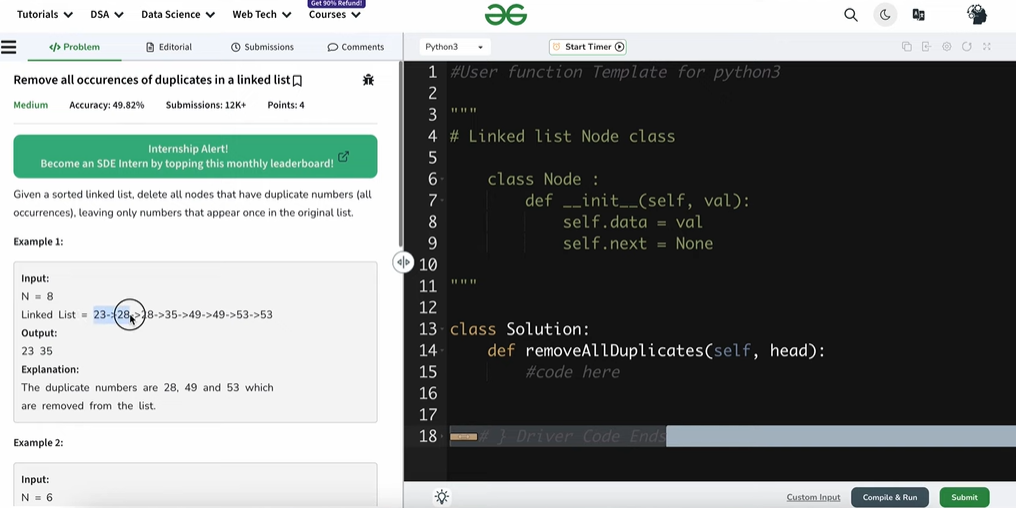1016x508 pixels.
Task: Click the problem panel scrollbar
Action: tap(400, 152)
